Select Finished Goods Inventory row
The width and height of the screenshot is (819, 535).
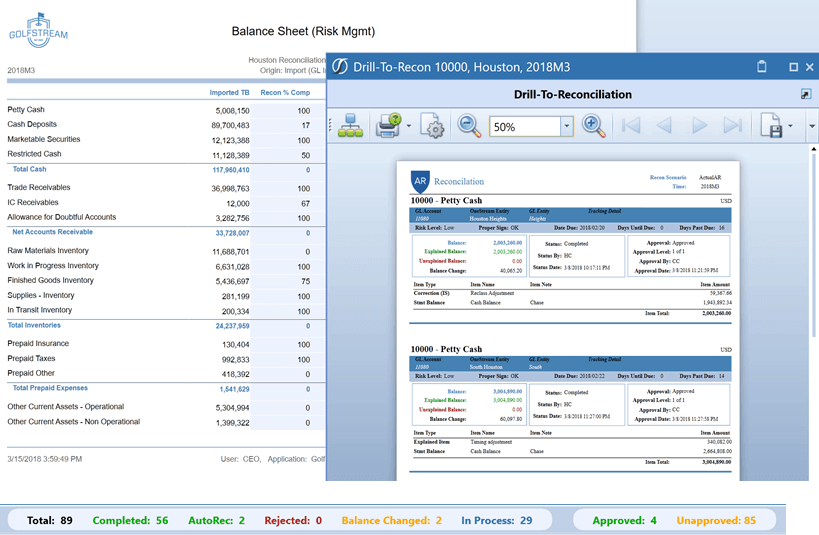pos(51,281)
